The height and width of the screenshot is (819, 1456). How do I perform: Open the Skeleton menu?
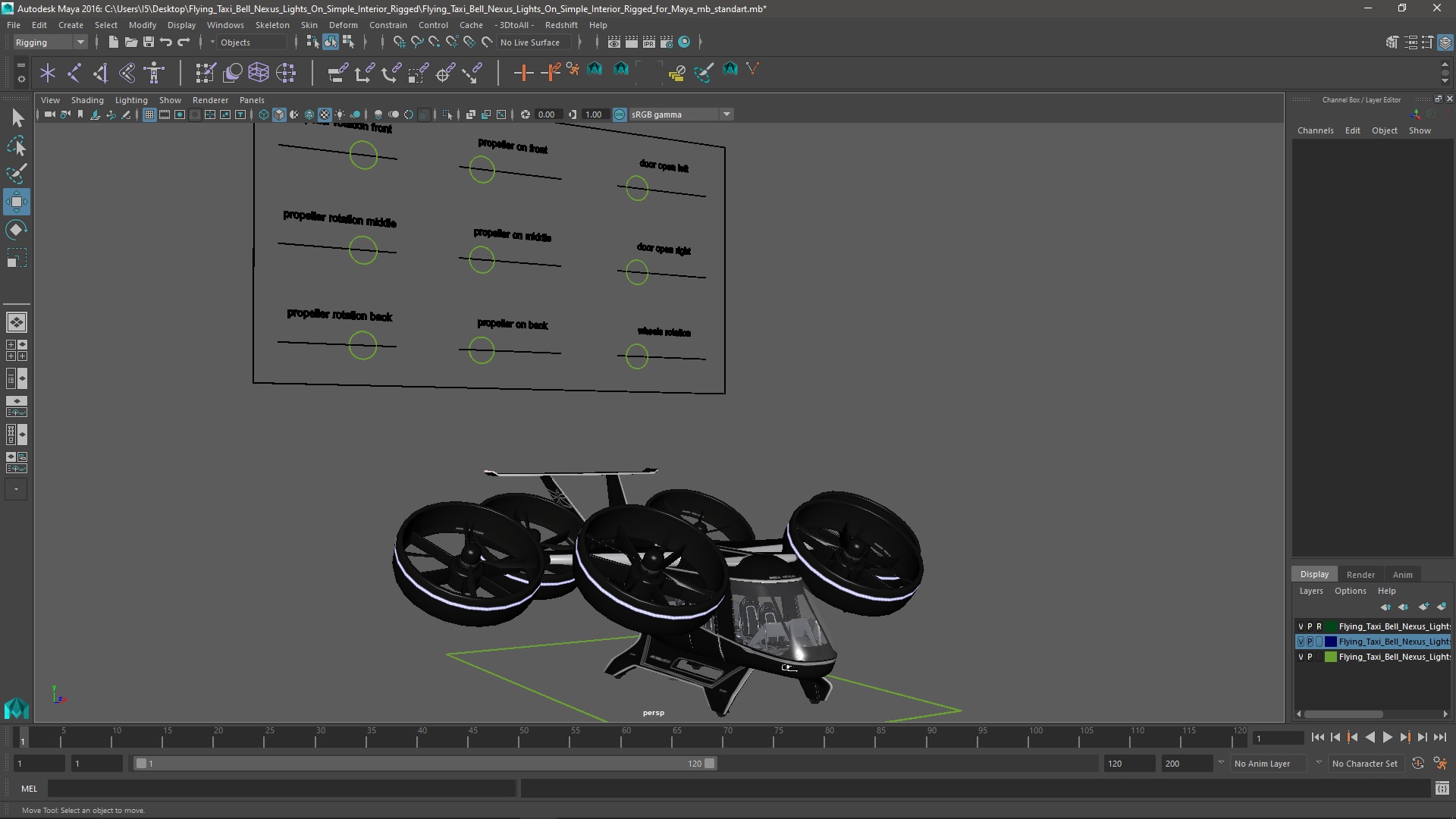[x=271, y=25]
